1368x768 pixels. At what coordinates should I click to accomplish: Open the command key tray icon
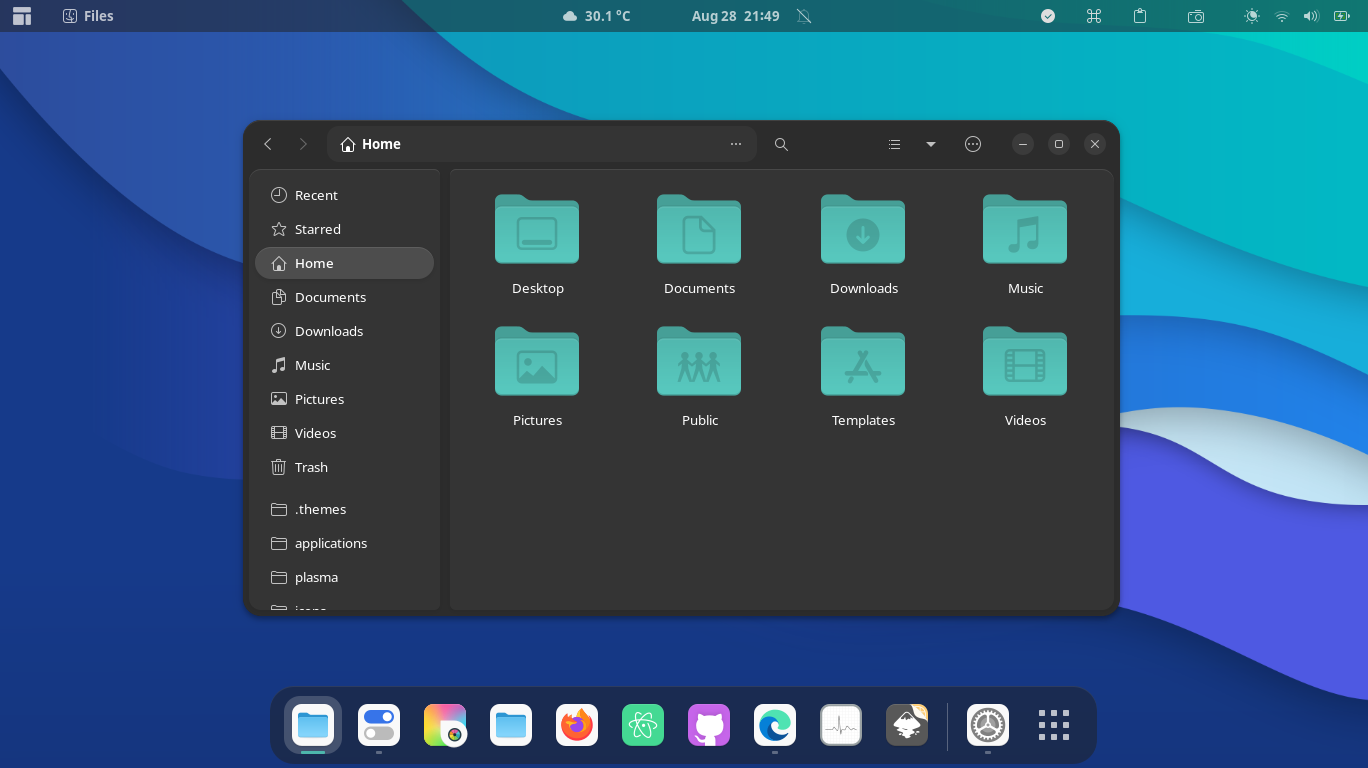(x=1094, y=16)
